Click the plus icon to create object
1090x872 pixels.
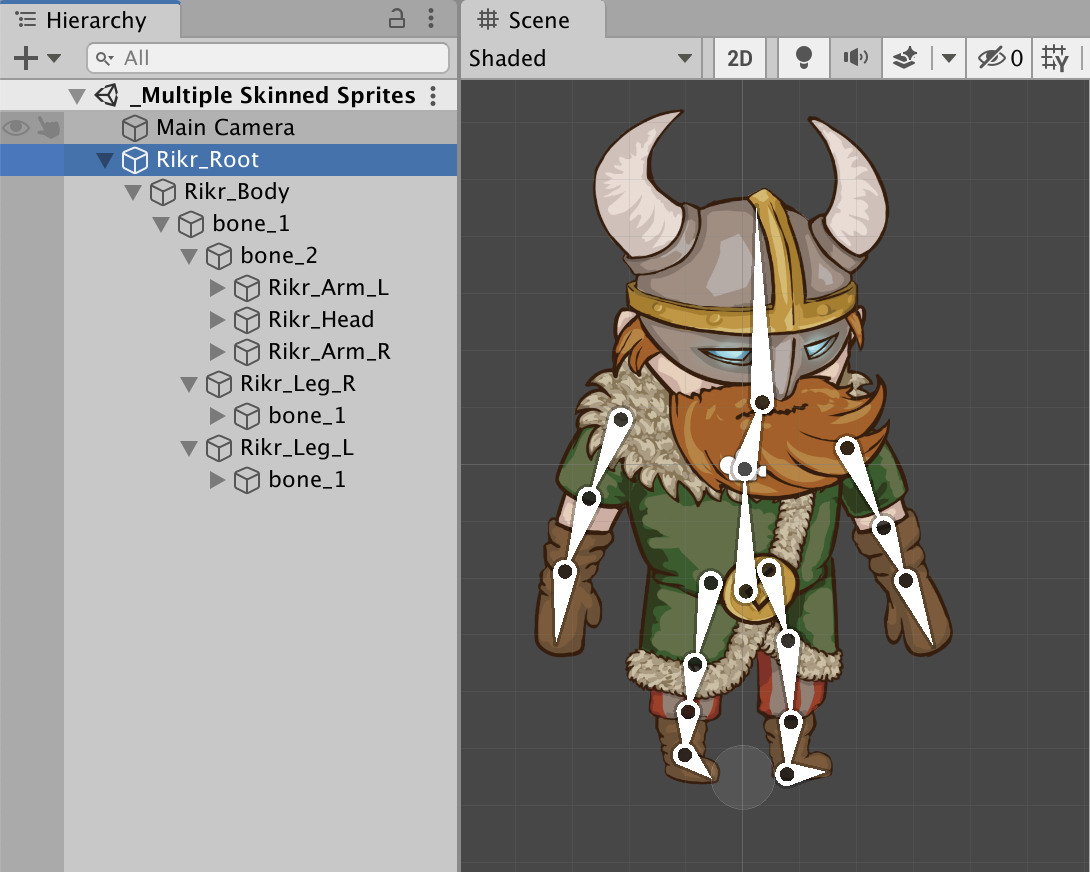click(x=26, y=58)
